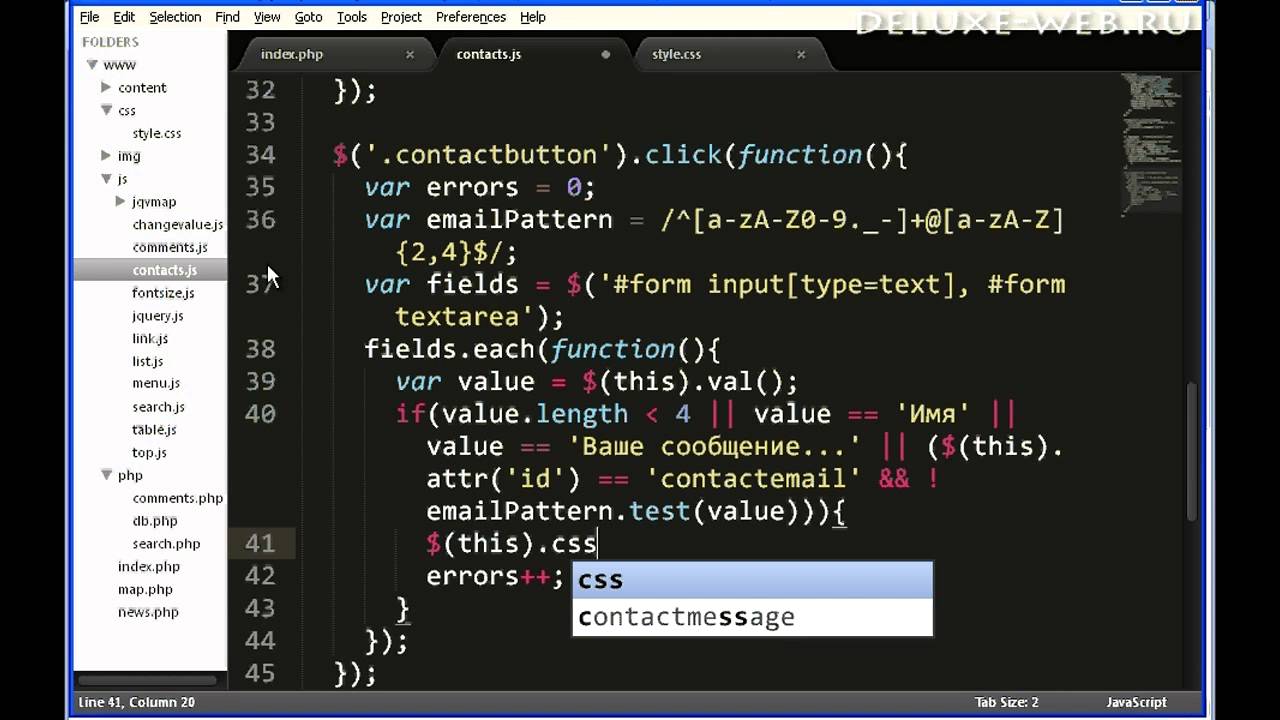This screenshot has width=1280, height=720.
Task: Expand the content folder
Action: (106, 87)
